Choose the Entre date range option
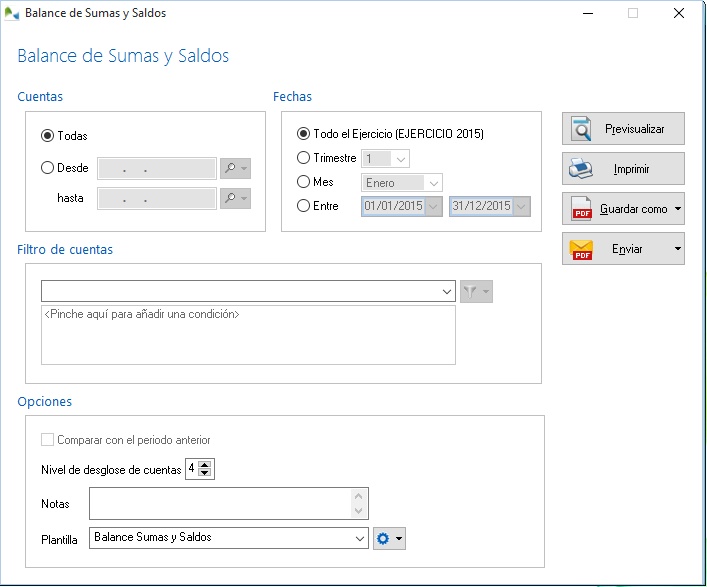This screenshot has height=587, width=707. 304,206
